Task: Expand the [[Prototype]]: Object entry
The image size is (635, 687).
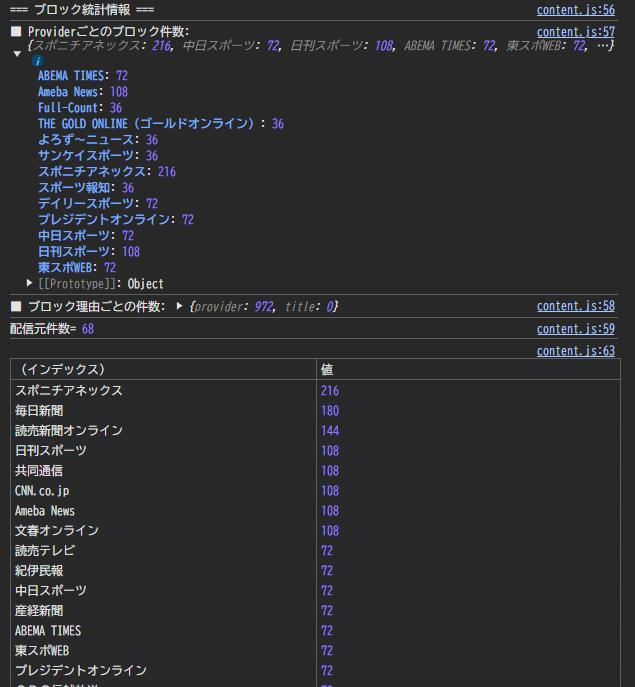Action: 29,283
